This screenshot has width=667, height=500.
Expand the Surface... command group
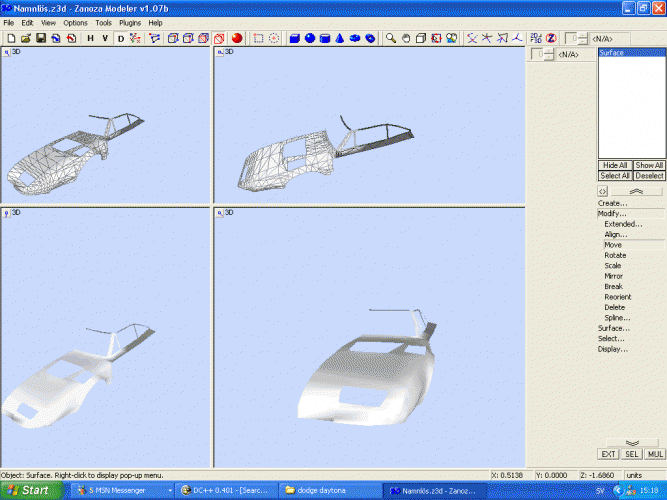coord(613,328)
